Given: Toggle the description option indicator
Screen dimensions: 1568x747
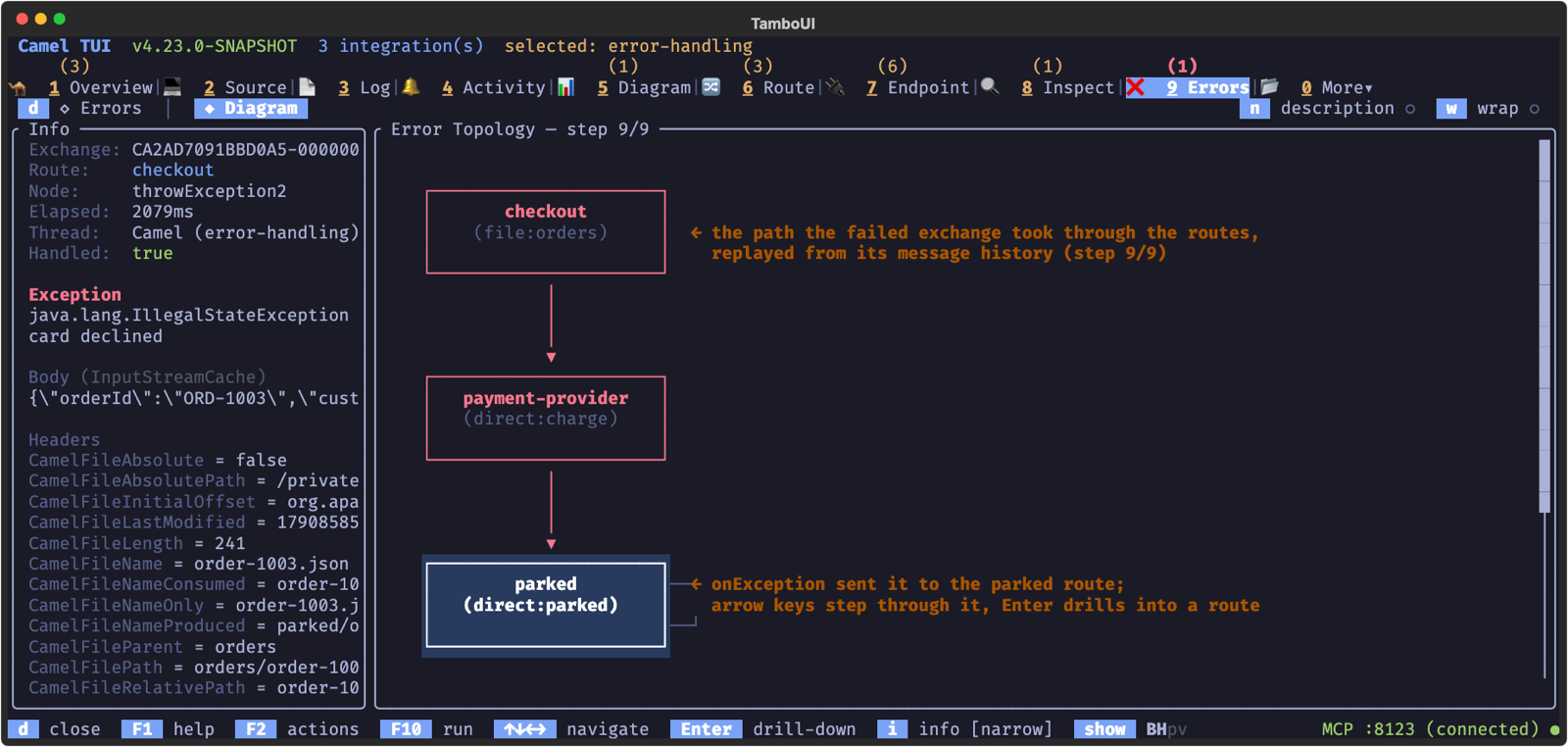Looking at the screenshot, I should tap(1410, 109).
